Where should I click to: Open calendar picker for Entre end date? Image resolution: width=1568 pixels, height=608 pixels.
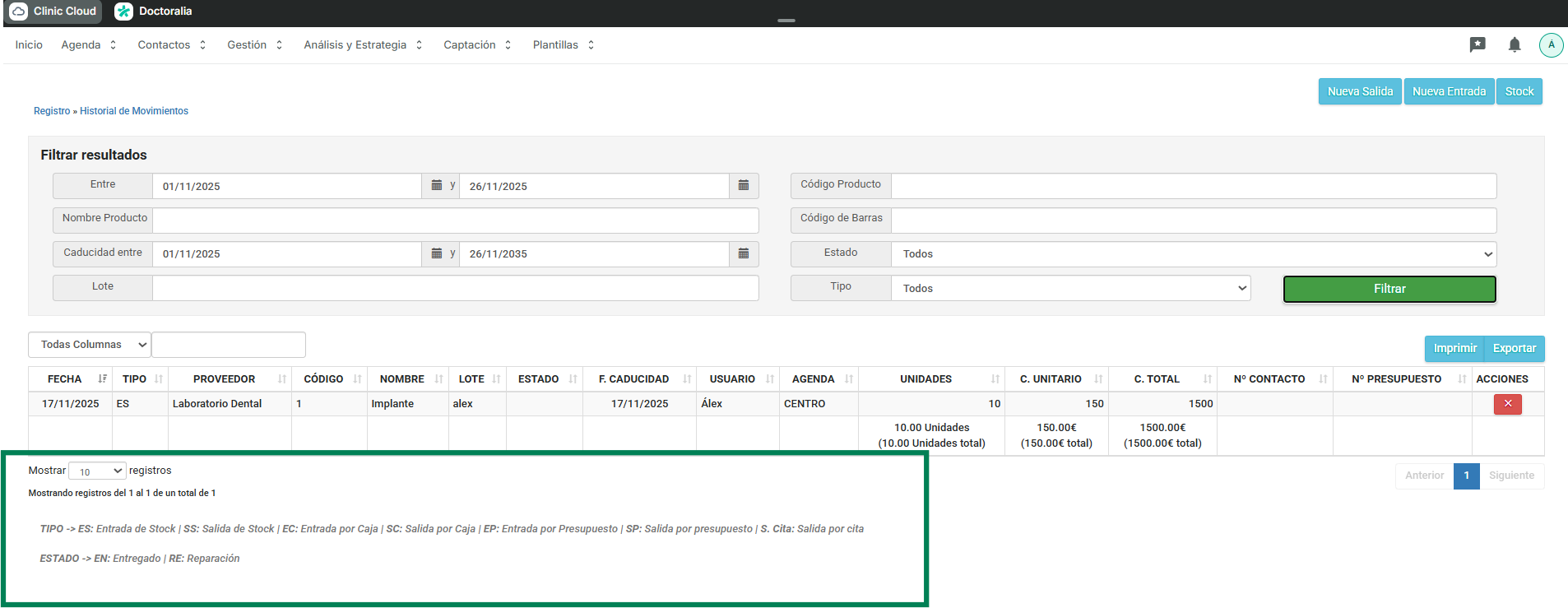(x=743, y=186)
